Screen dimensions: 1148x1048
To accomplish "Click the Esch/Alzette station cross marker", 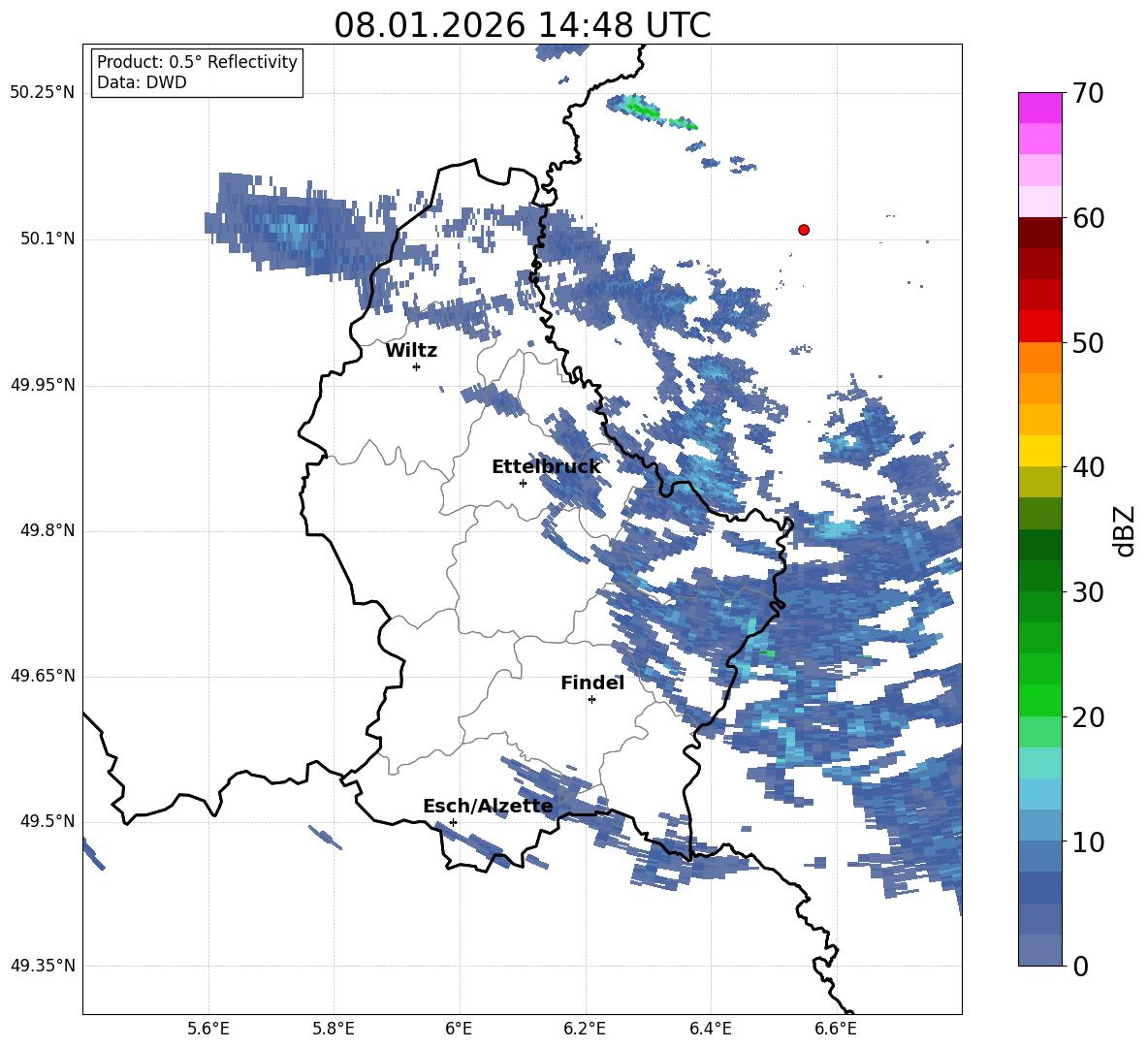I will tap(453, 822).
